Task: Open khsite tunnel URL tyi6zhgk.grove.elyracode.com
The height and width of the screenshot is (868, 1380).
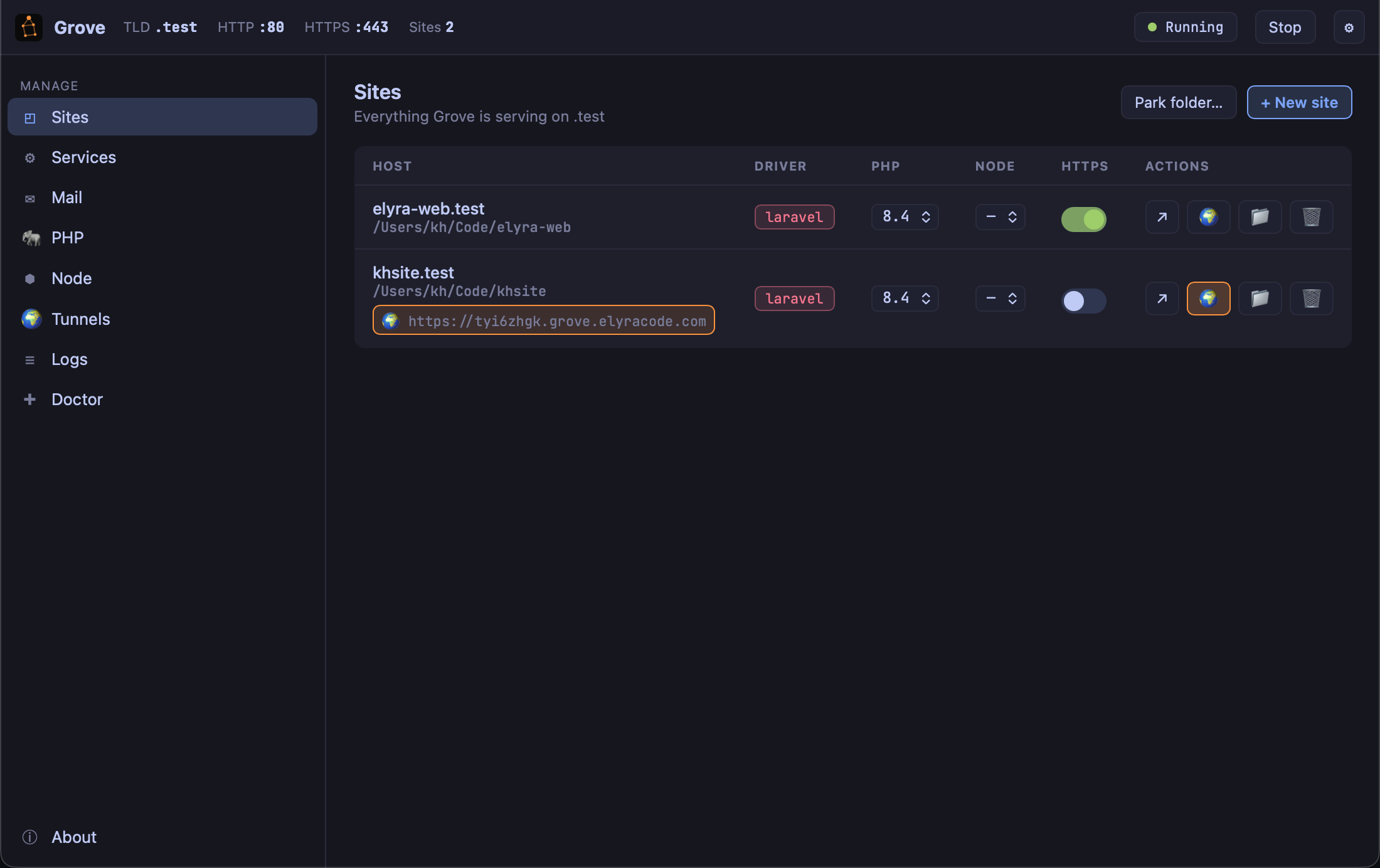Action: pos(543,320)
